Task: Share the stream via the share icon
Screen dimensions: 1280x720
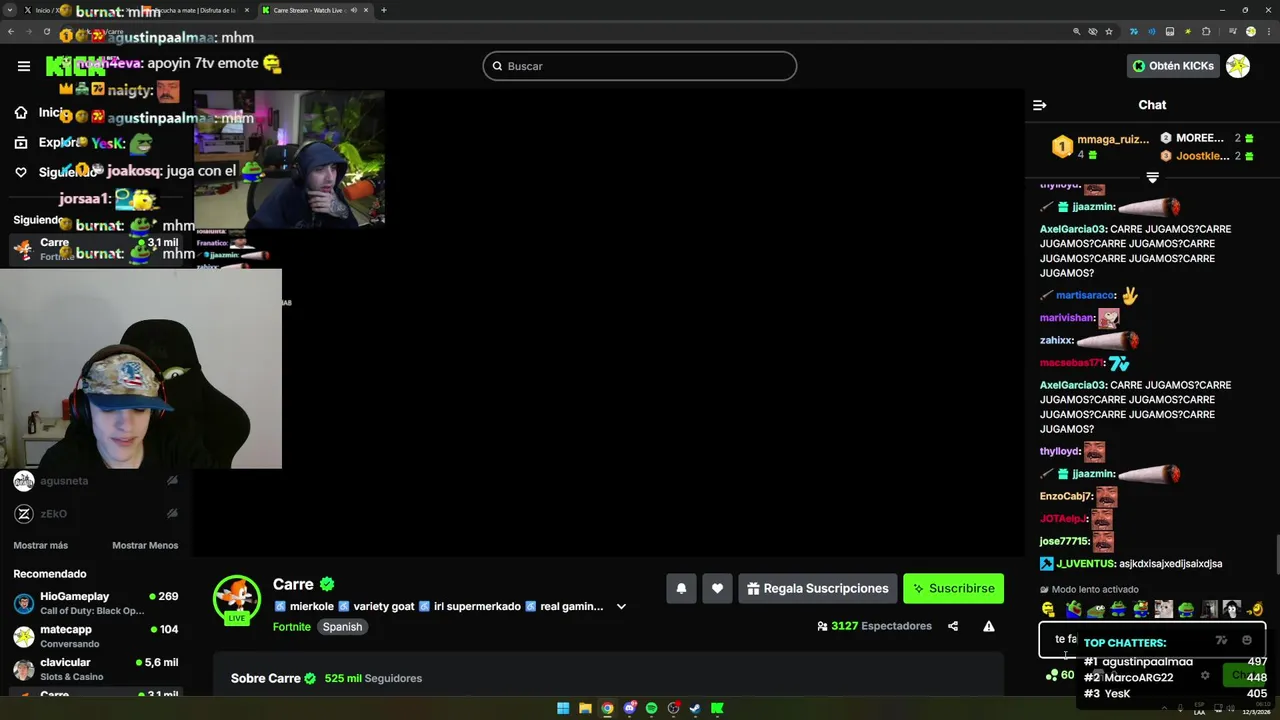Action: (x=953, y=626)
